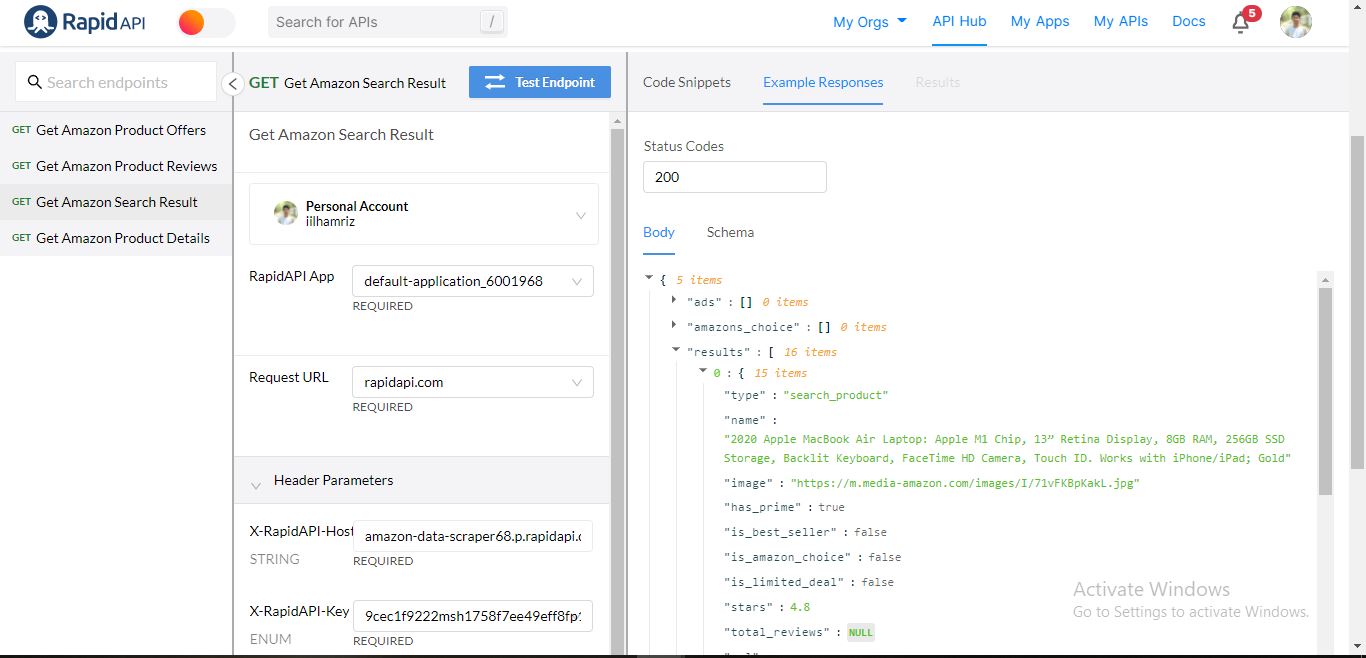The width and height of the screenshot is (1366, 658).
Task: Select Get Amazon Product Reviews endpoint
Action: [x=126, y=166]
